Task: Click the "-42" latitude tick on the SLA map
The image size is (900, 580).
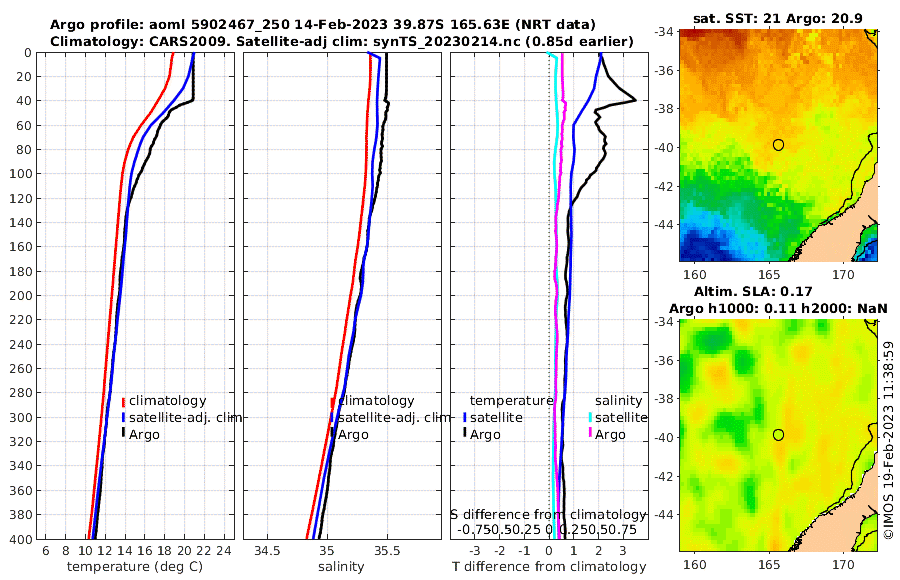Action: (665, 476)
